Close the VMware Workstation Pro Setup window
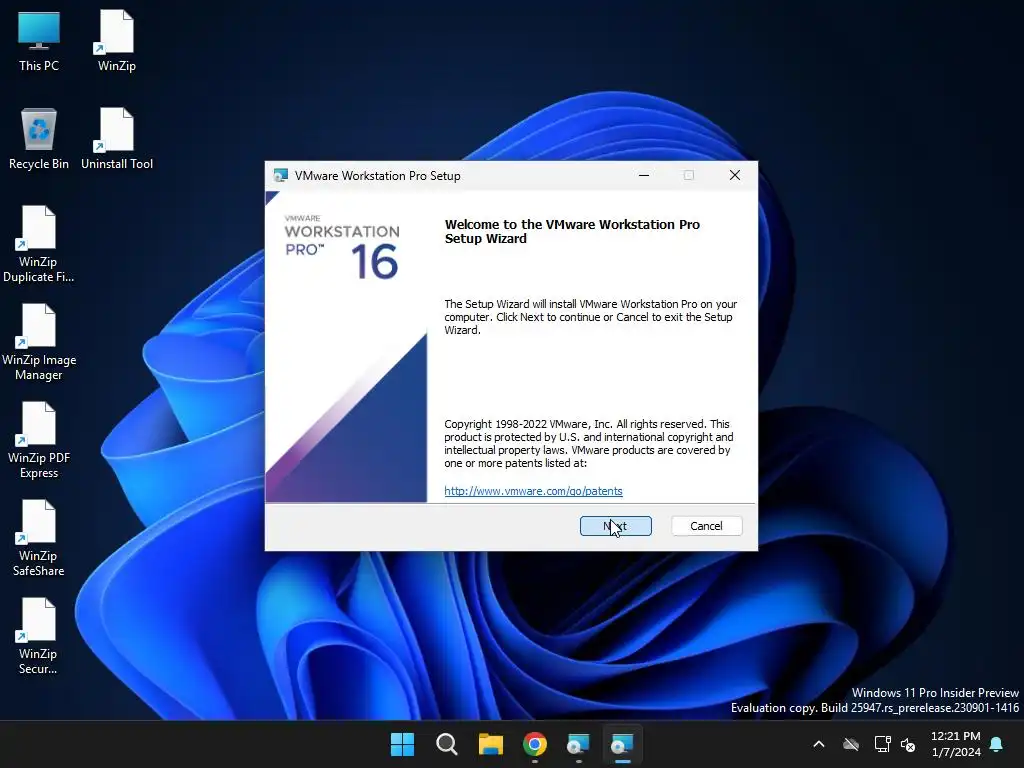Viewport: 1024px width, 768px height. 735,175
